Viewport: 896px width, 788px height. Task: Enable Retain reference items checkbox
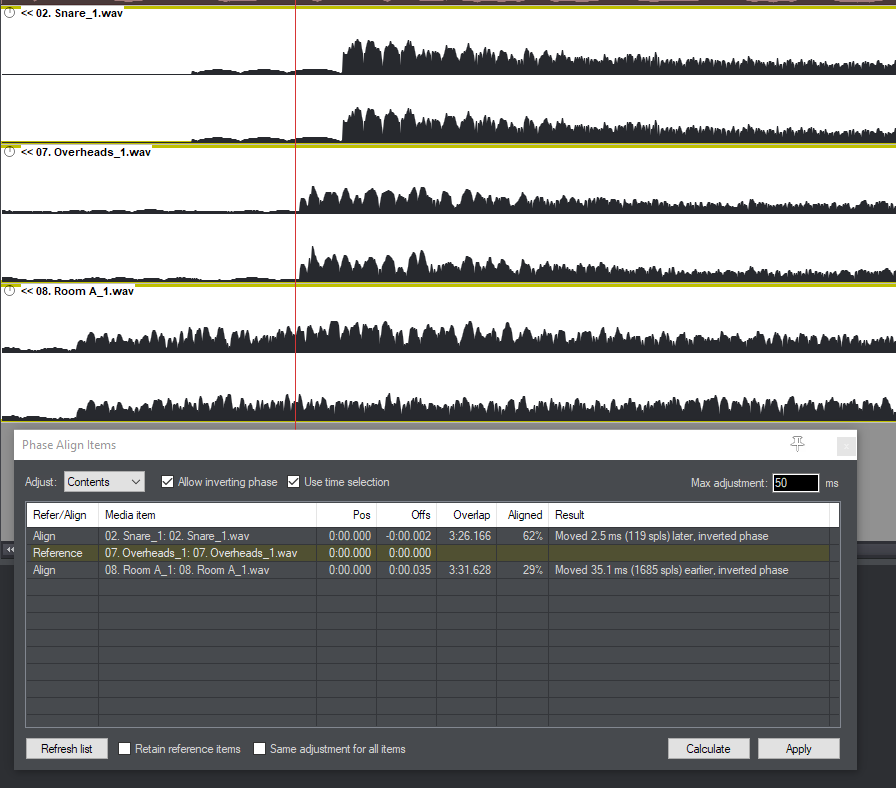click(x=125, y=749)
